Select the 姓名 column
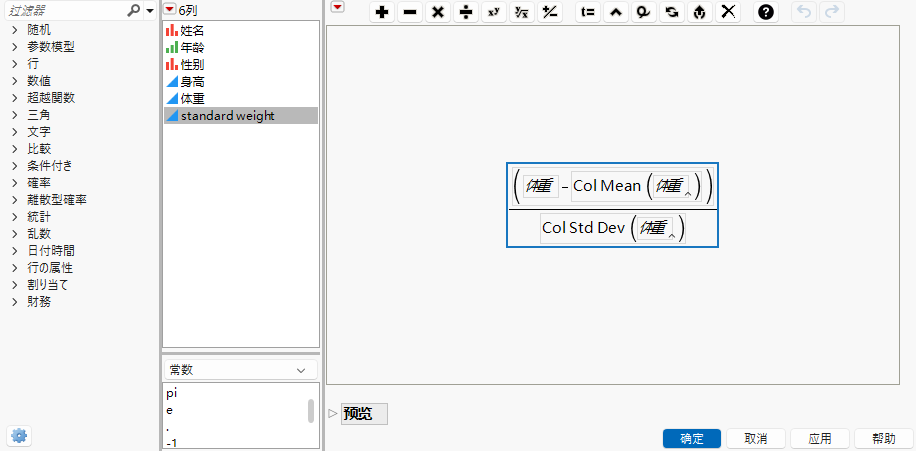This screenshot has width=916, height=451. coord(241,30)
